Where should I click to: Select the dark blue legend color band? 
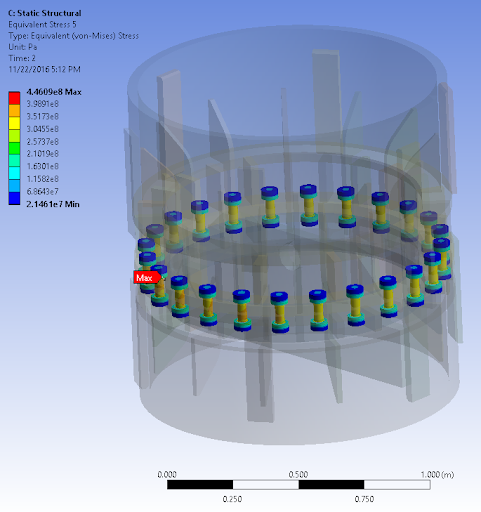coord(14,198)
